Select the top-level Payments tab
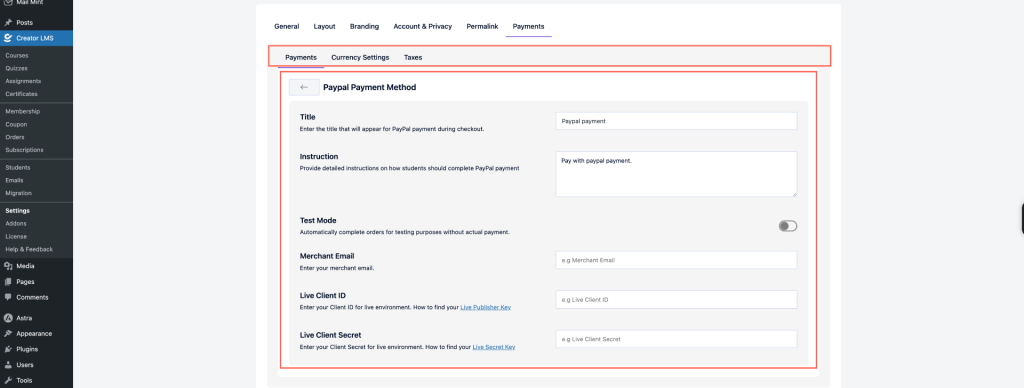 528,26
